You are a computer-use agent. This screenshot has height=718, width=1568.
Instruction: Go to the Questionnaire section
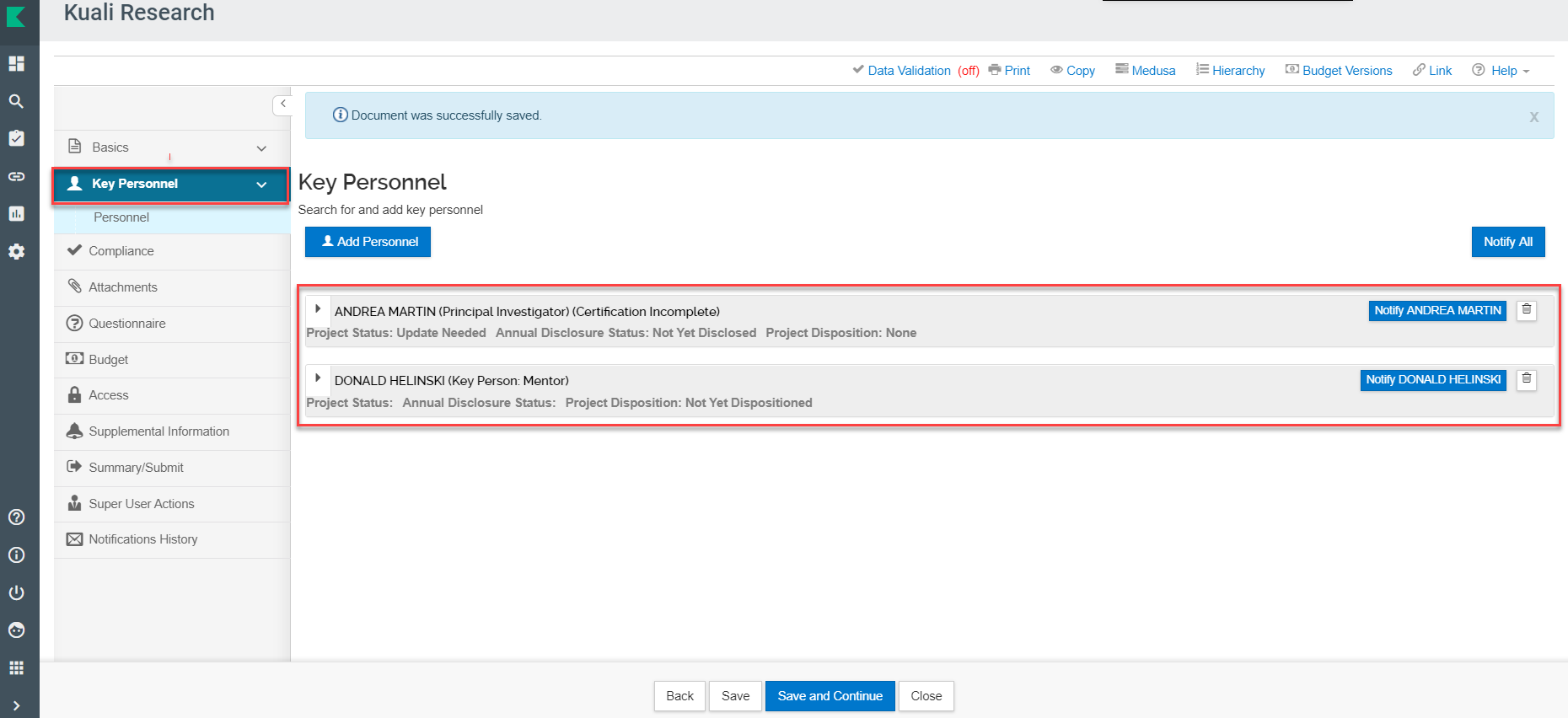pyautogui.click(x=172, y=324)
